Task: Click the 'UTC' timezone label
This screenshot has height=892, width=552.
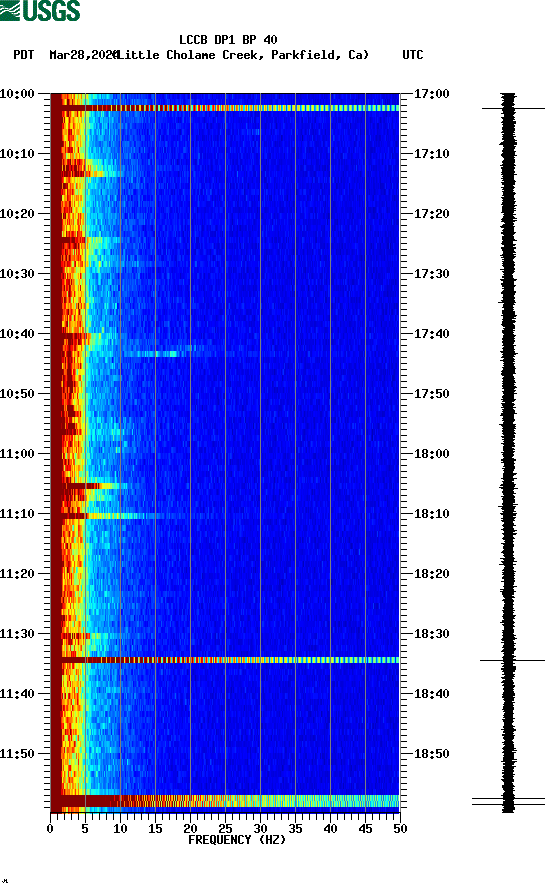Action: pos(413,55)
